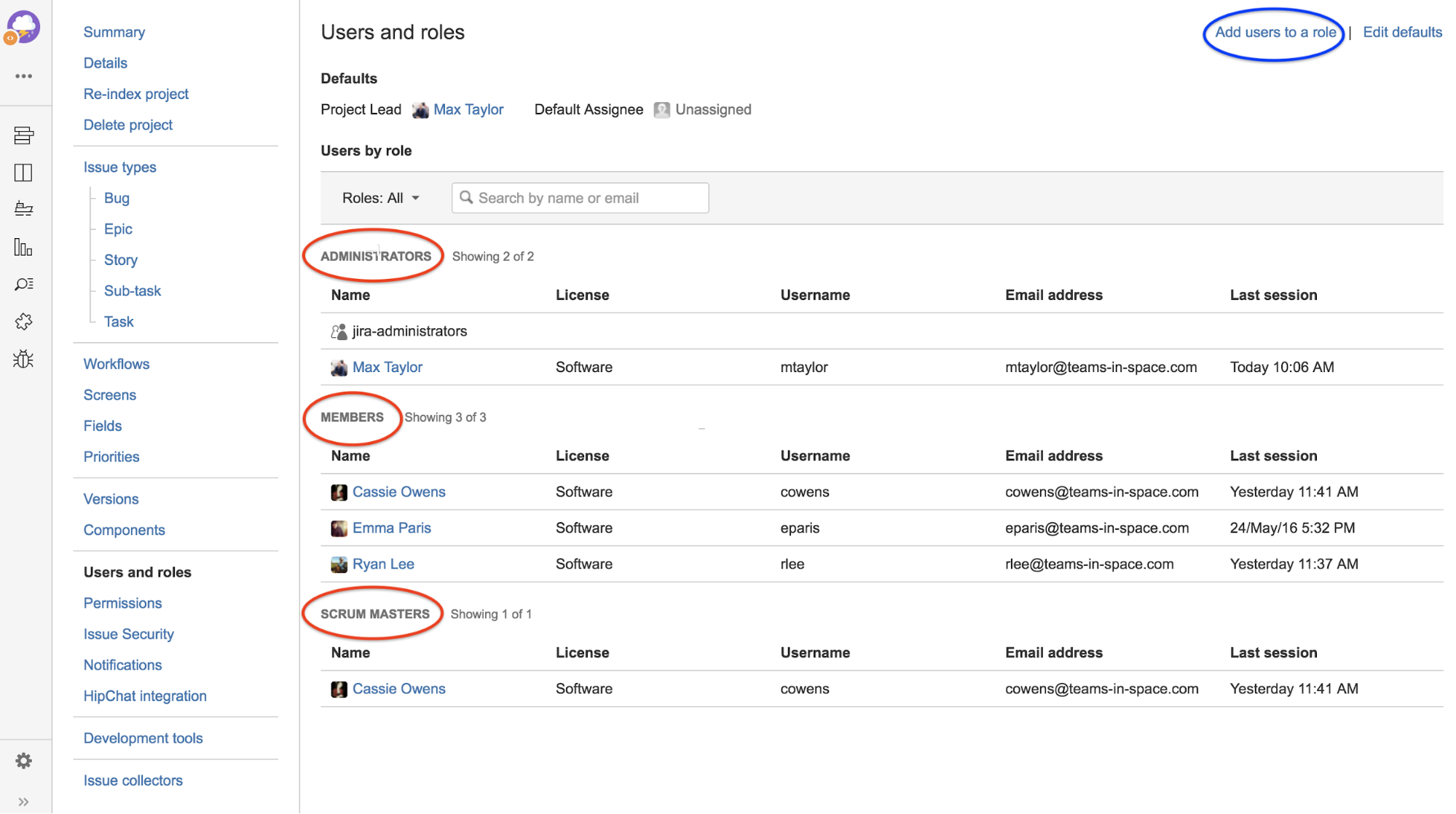Expand the sidebar with double-chevron
Viewport: 1456px width, 814px height.
click(x=23, y=802)
